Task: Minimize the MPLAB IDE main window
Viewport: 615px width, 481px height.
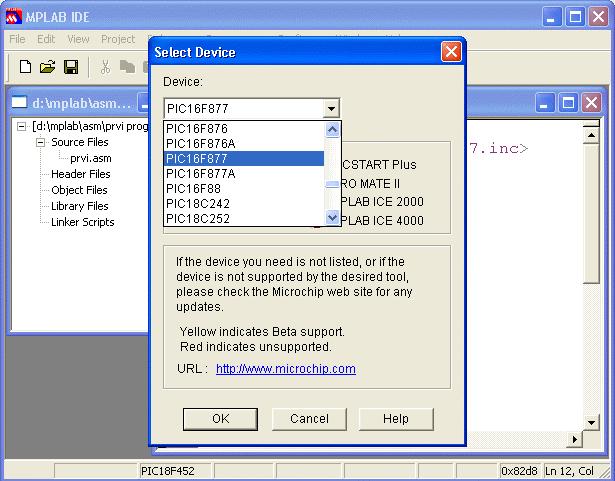Action: click(552, 17)
